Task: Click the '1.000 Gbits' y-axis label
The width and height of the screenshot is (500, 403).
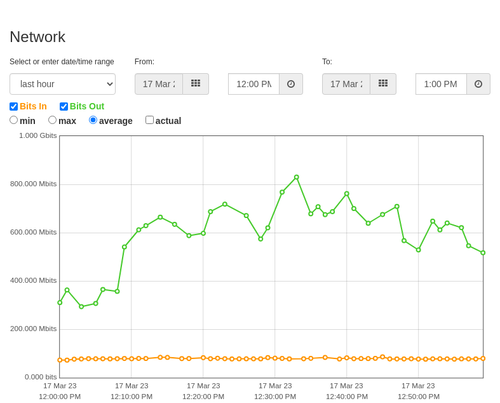Action: point(38,135)
